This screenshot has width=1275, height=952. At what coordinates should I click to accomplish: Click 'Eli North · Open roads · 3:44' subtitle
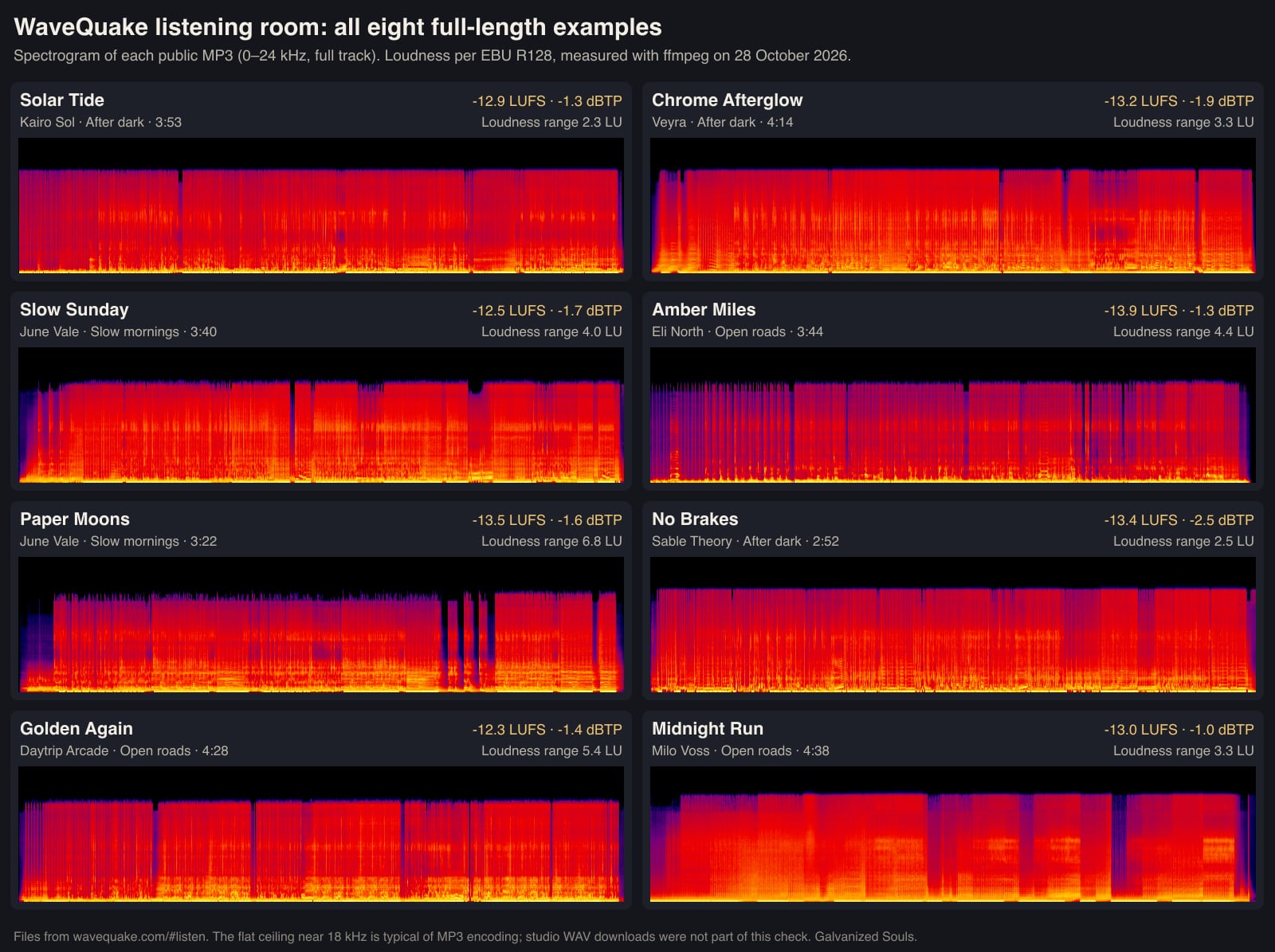(x=737, y=332)
